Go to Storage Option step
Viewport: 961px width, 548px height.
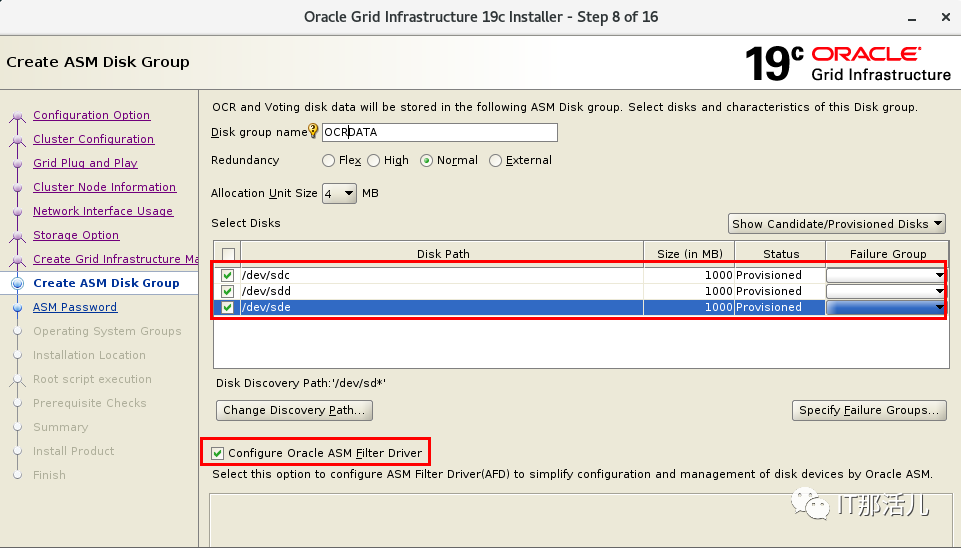point(76,235)
